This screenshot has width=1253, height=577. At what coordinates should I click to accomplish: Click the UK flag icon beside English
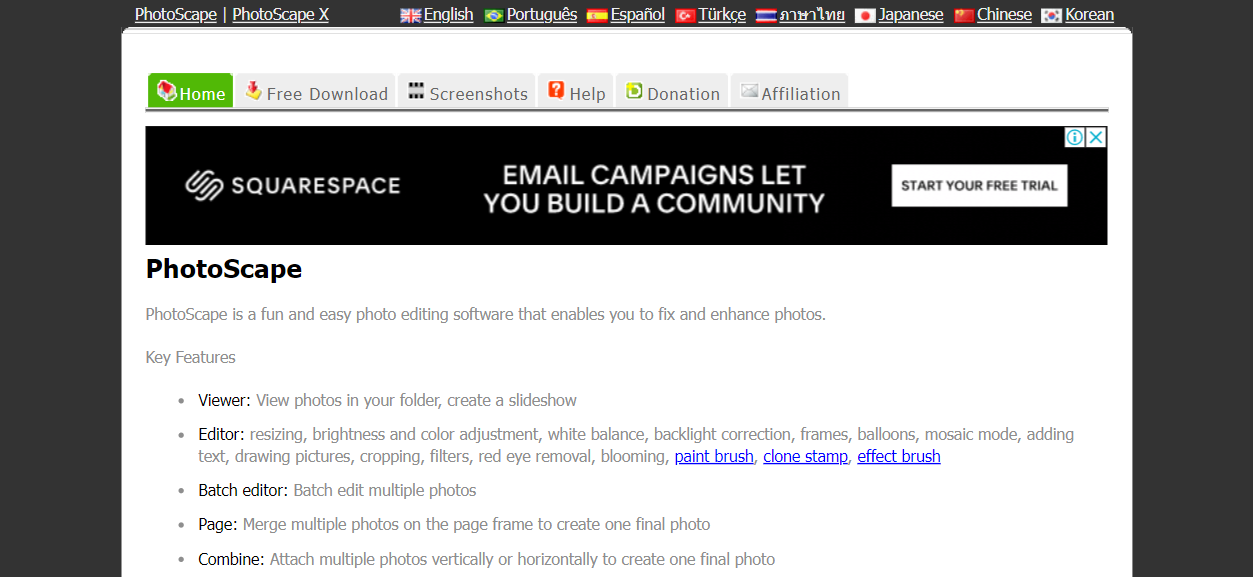click(410, 15)
